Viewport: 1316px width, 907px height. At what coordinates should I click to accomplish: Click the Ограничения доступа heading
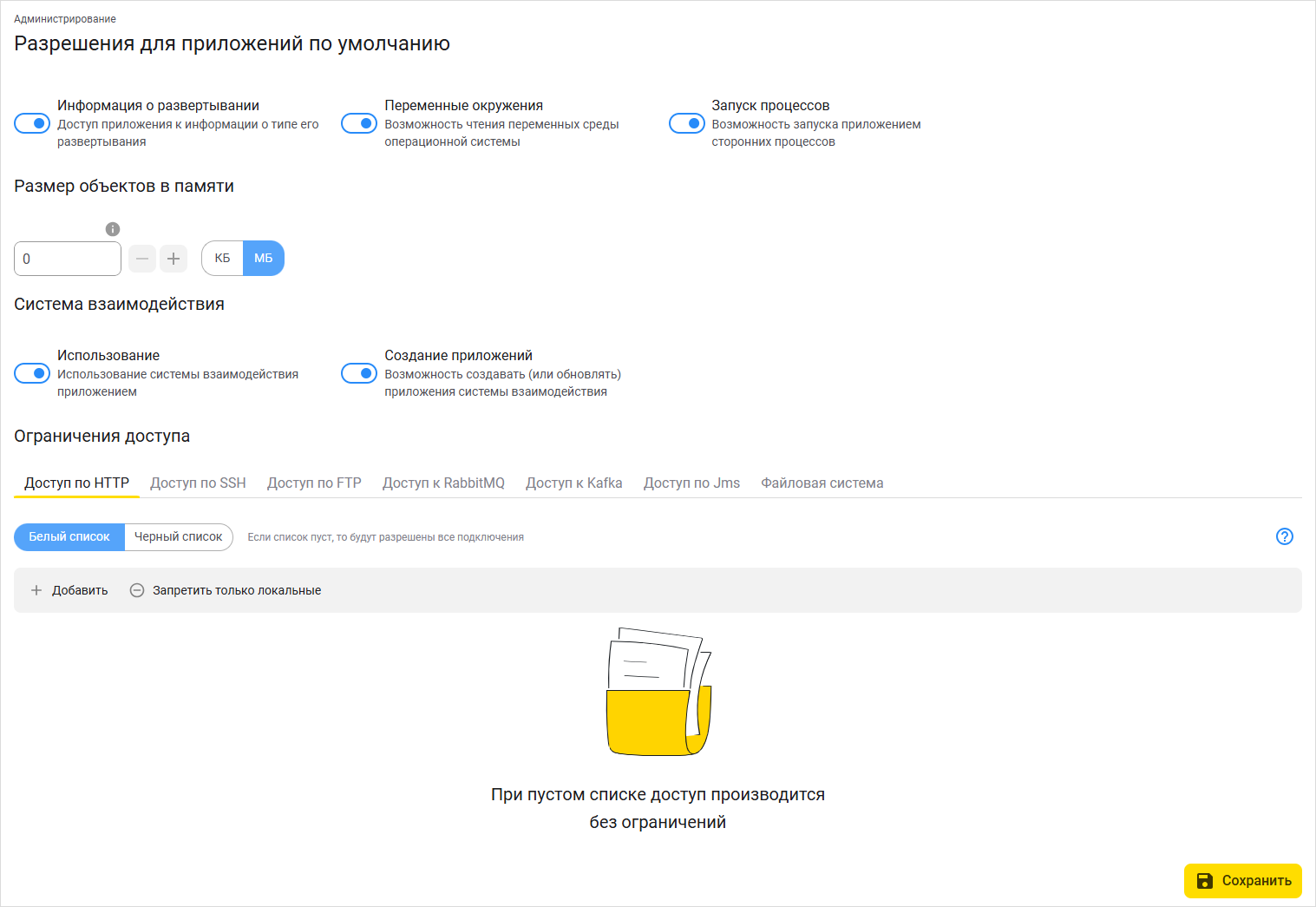point(101,436)
